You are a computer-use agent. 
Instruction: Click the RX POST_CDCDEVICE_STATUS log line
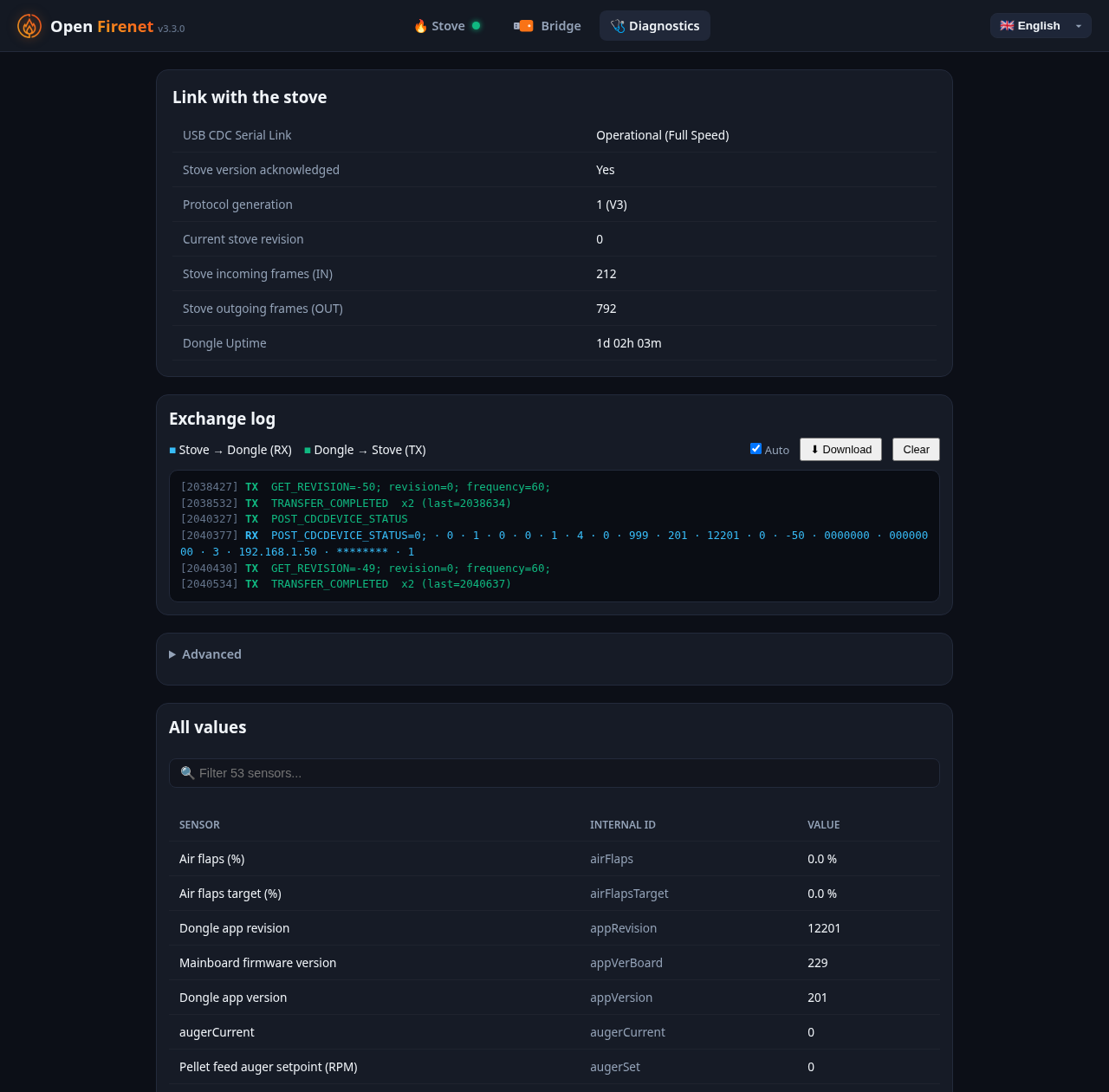[x=554, y=543]
